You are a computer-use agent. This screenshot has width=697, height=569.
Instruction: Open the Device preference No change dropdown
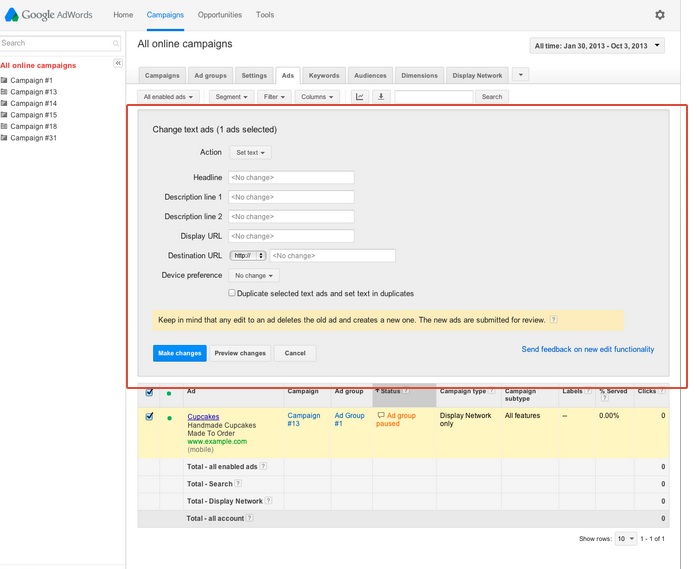coord(254,276)
